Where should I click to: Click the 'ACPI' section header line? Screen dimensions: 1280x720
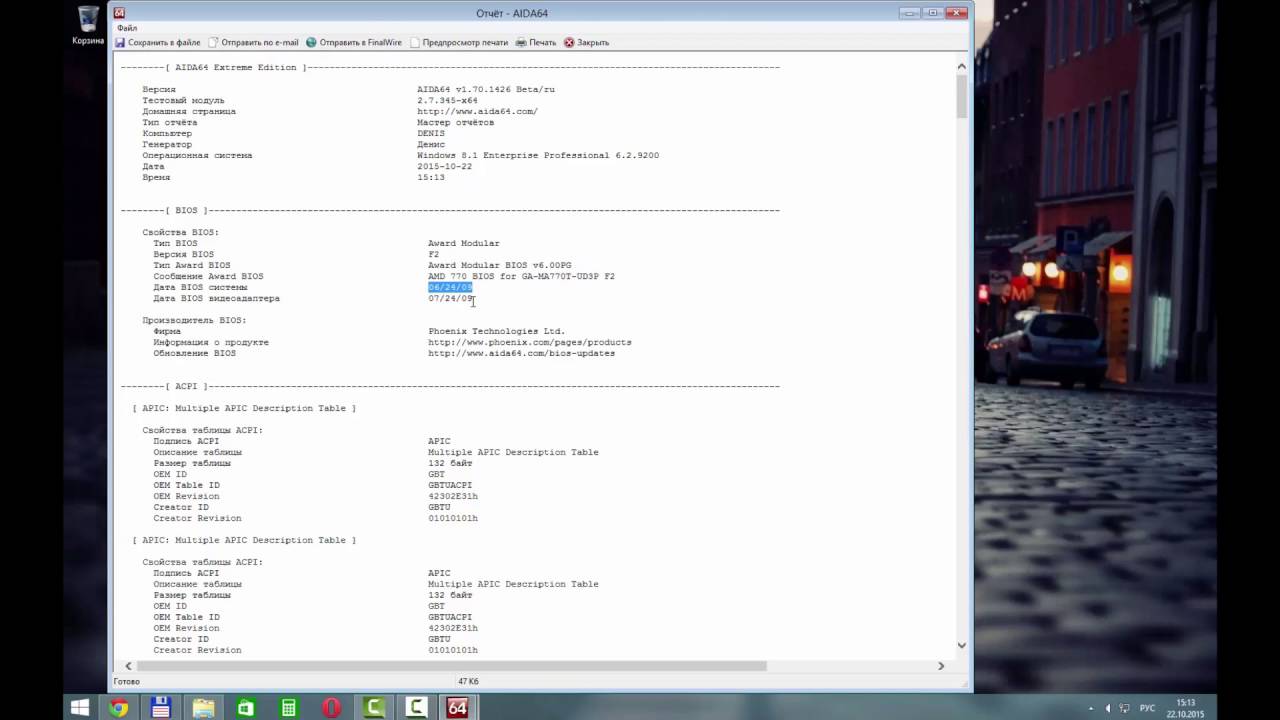pyautogui.click(x=450, y=387)
